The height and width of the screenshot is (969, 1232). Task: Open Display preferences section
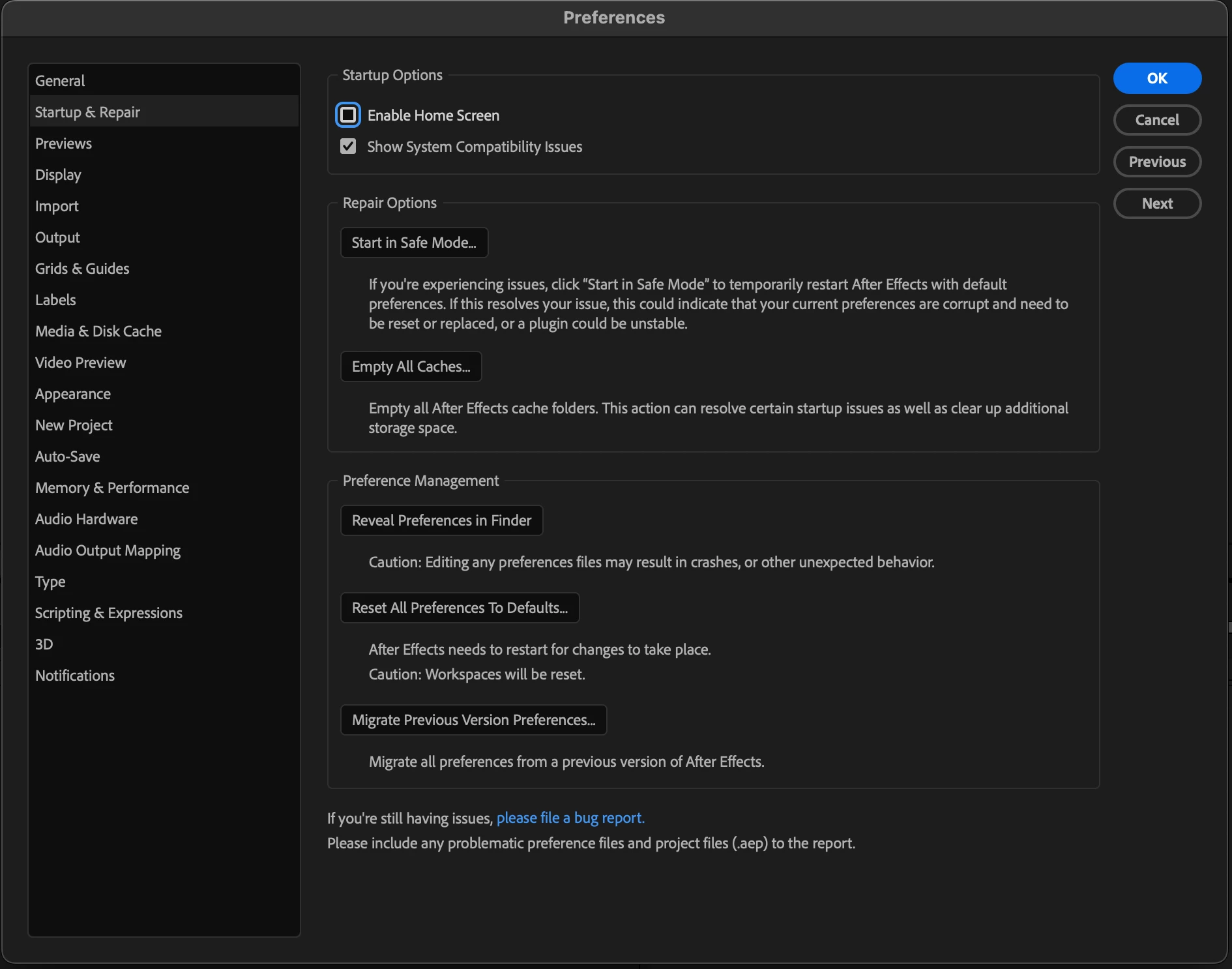click(x=164, y=175)
